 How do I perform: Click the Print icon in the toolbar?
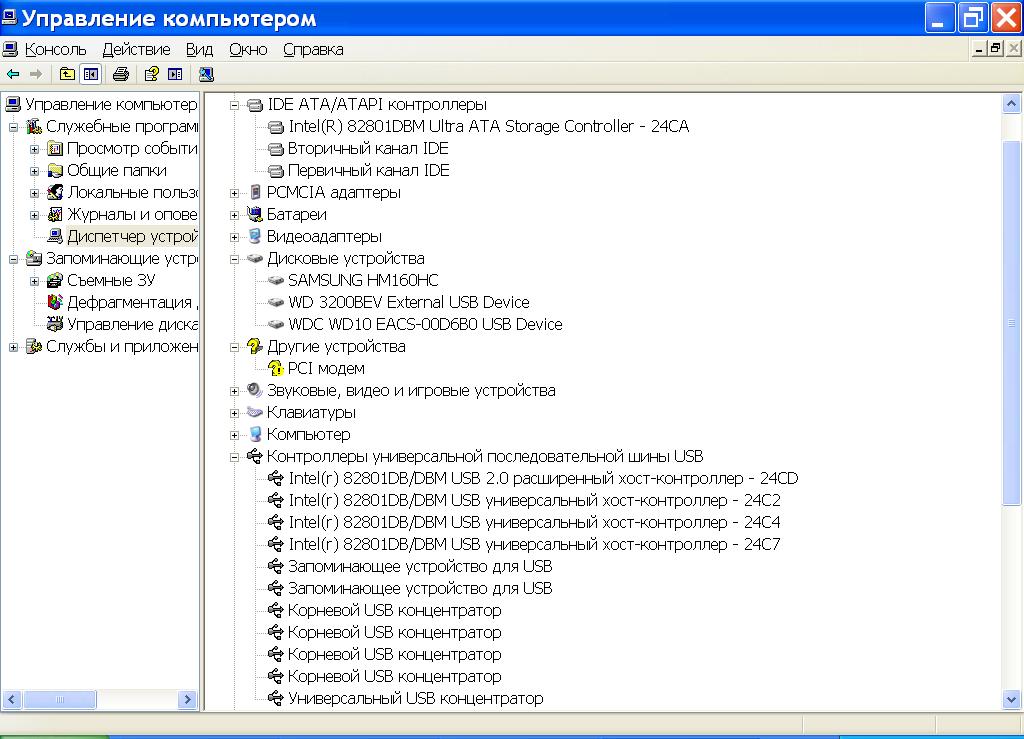point(121,74)
